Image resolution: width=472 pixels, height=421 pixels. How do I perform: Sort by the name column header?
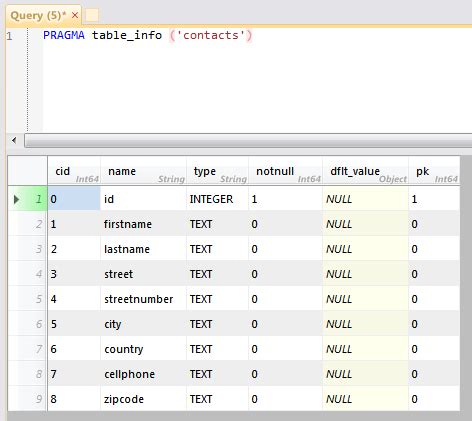(143, 171)
